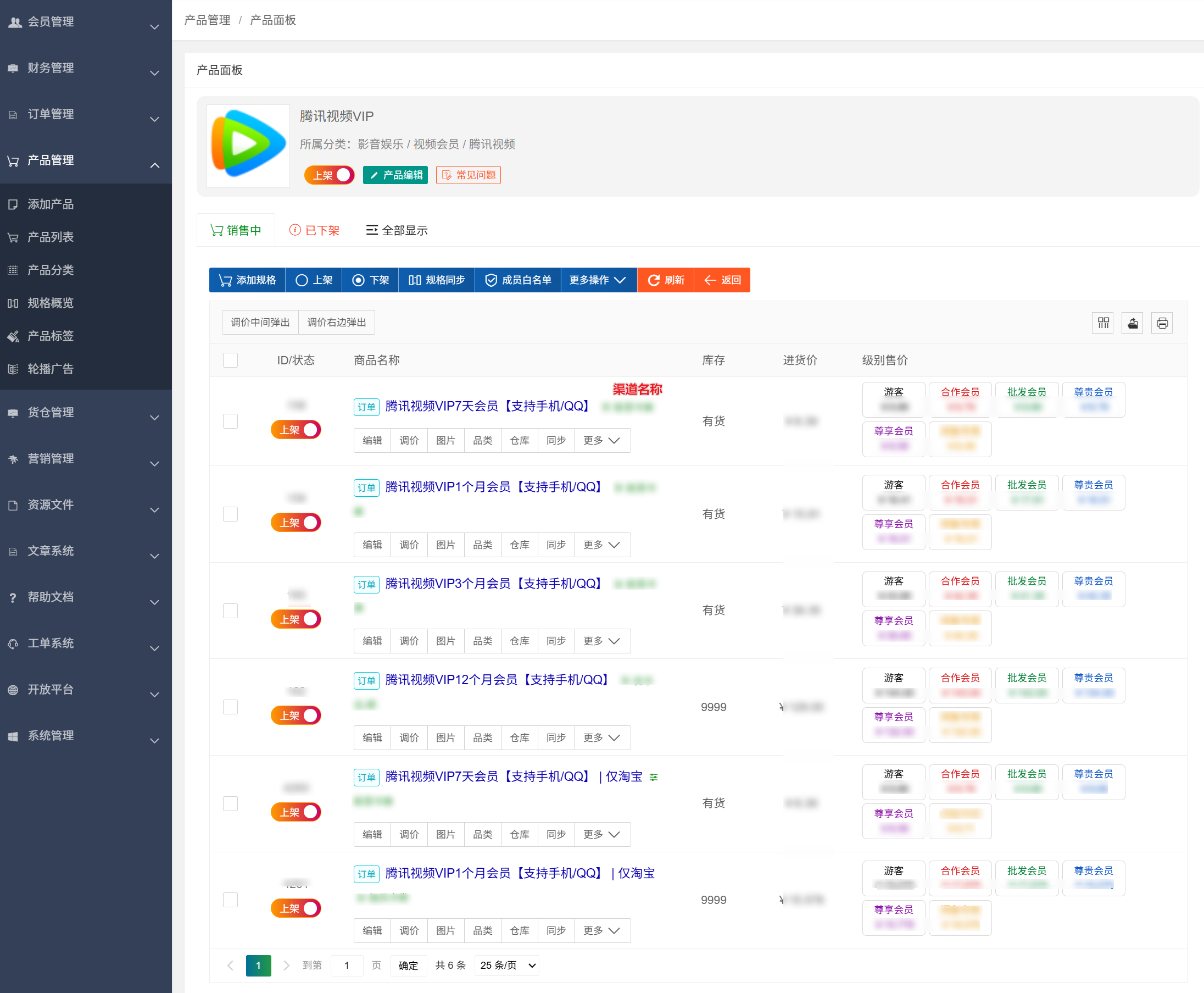Toggle 上架 switch for first VIP7天会员 row

296,430
